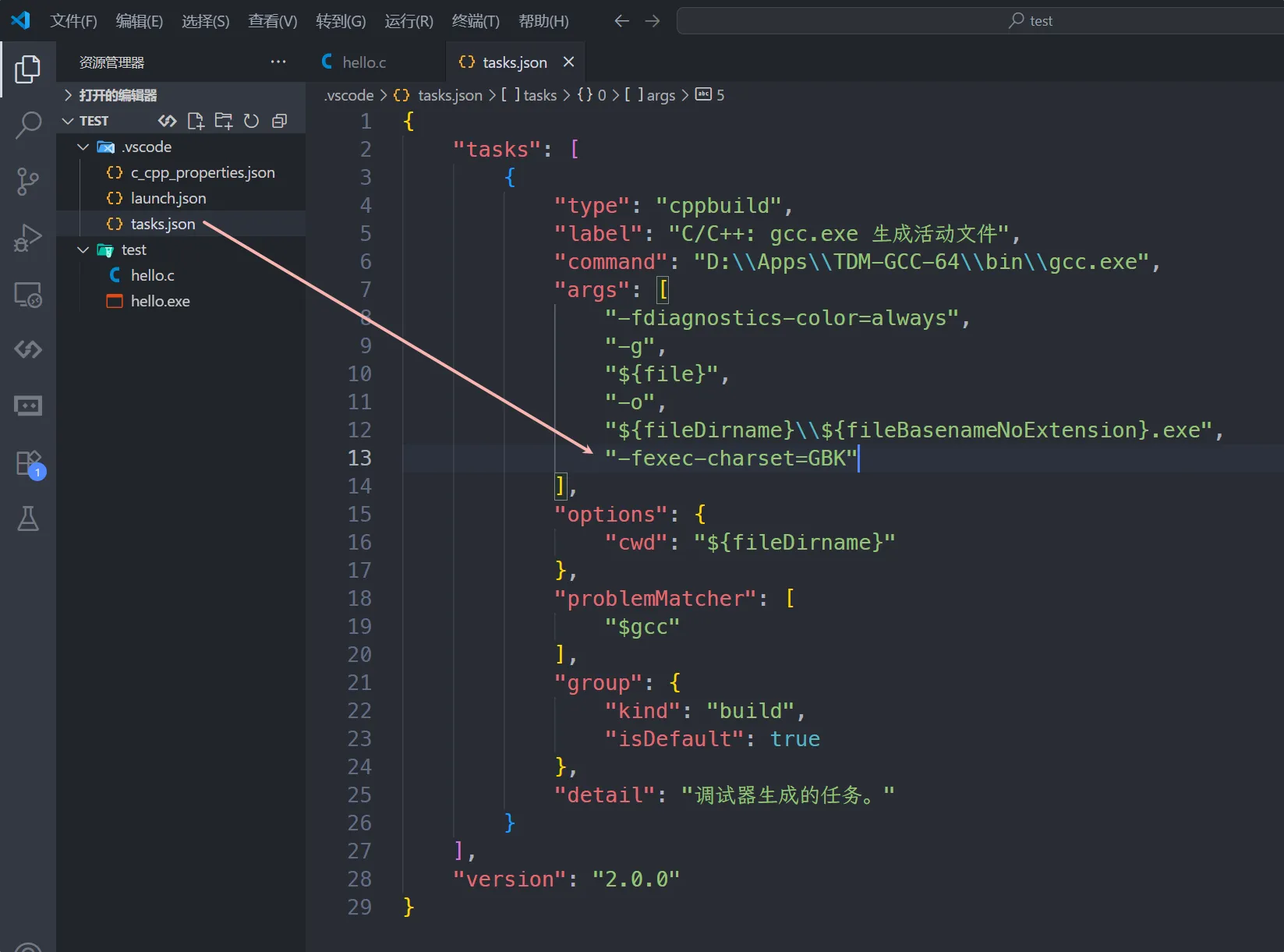The image size is (1284, 952).
Task: Open the Remote Explorer view
Action: click(x=28, y=295)
